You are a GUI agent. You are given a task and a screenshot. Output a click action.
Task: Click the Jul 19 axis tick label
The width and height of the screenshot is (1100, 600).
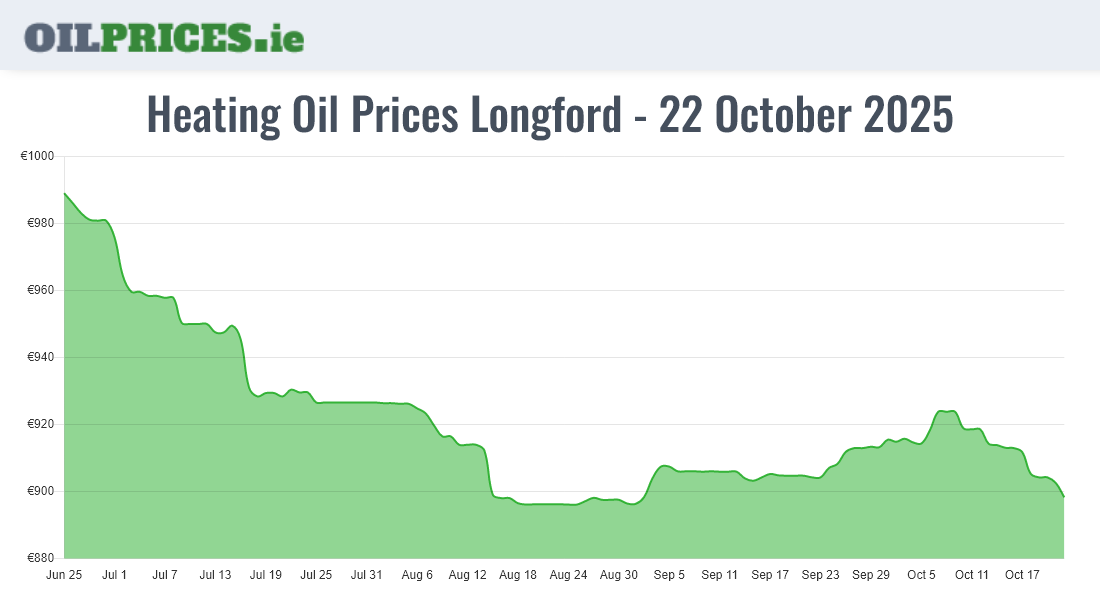click(x=266, y=575)
